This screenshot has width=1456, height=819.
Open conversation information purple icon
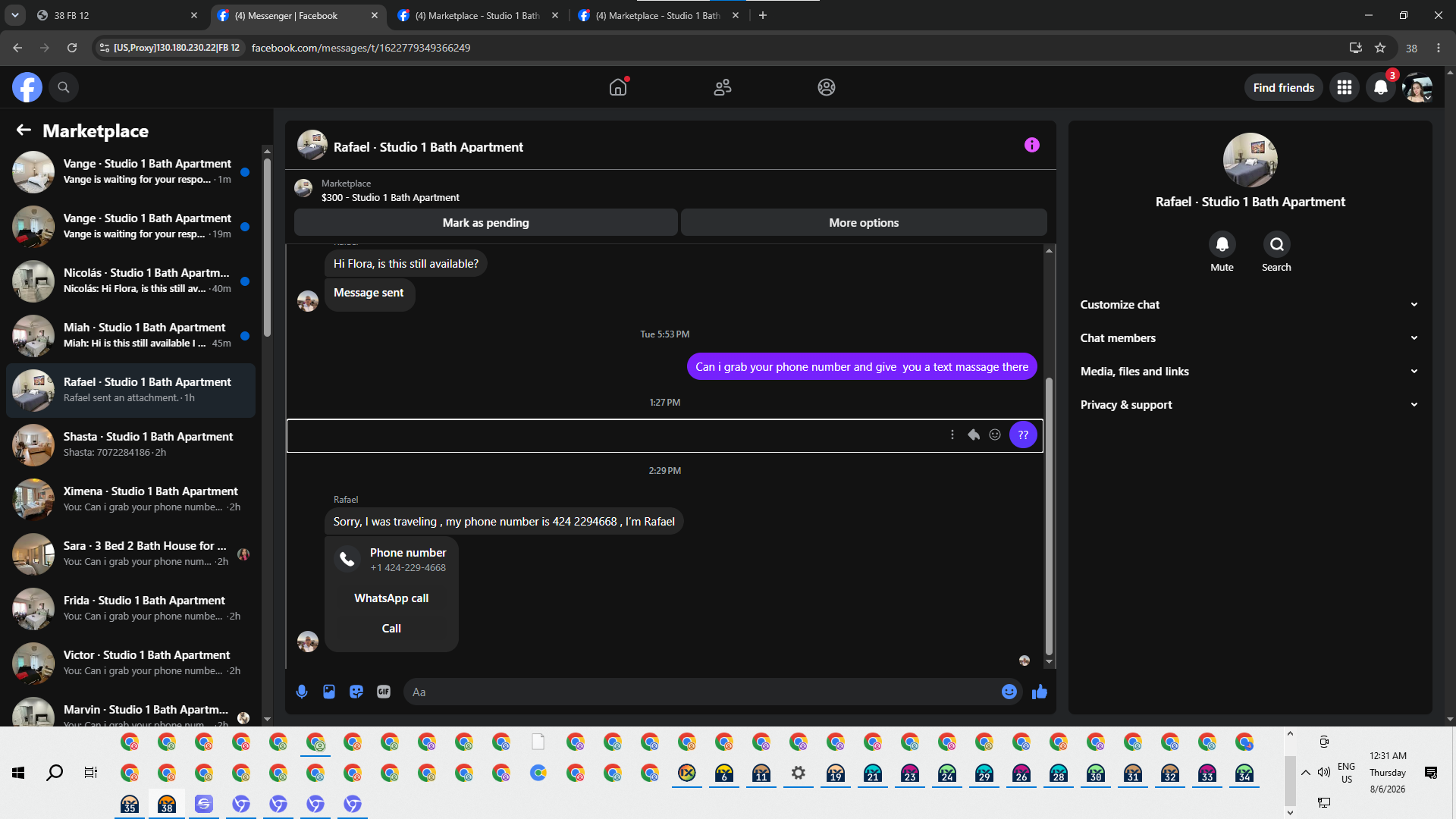point(1032,145)
